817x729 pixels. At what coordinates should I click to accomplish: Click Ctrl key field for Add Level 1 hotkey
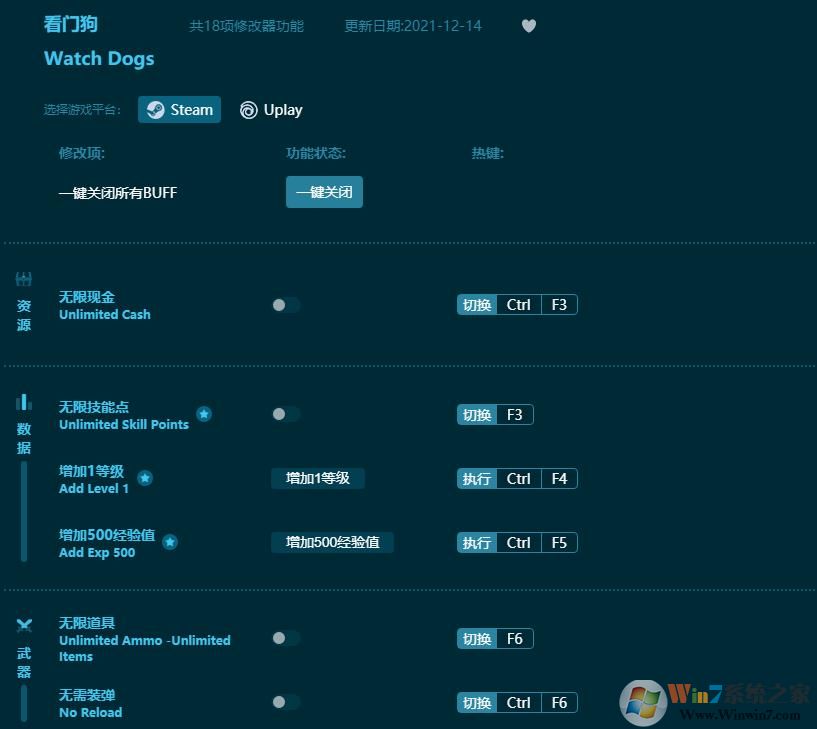tap(519, 479)
